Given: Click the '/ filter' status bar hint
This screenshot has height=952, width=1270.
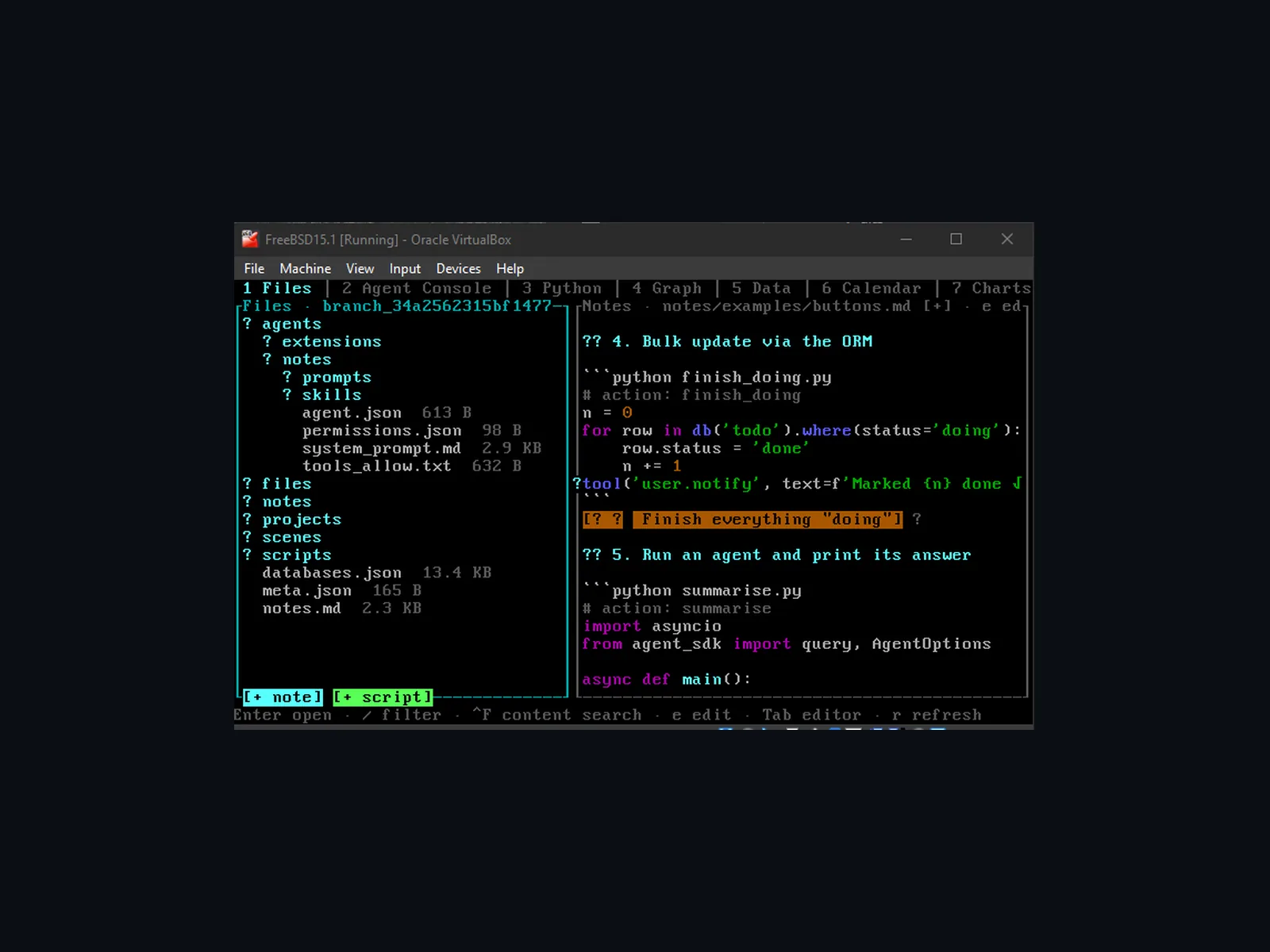Looking at the screenshot, I should click(x=402, y=715).
